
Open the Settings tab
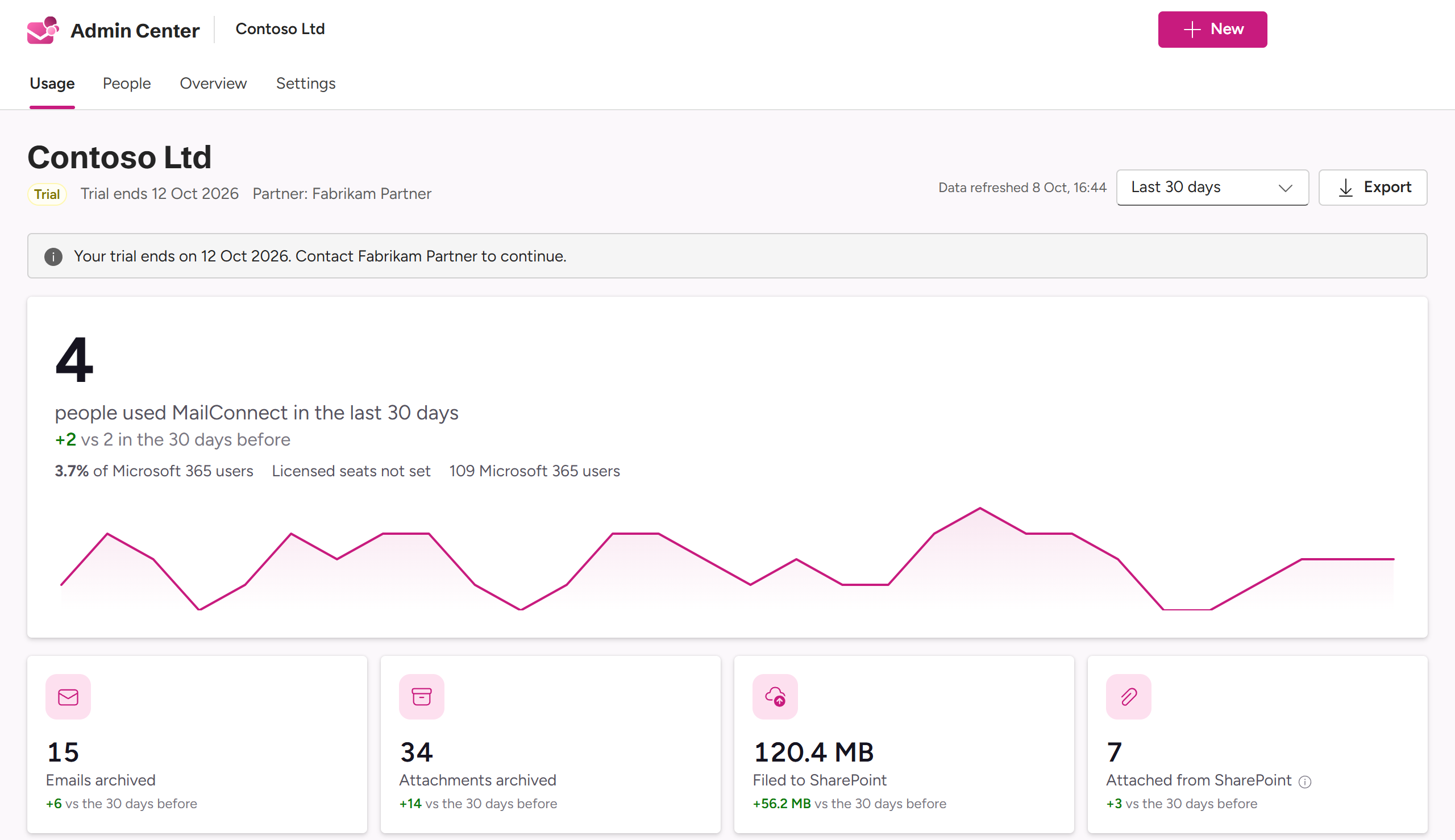pos(306,84)
